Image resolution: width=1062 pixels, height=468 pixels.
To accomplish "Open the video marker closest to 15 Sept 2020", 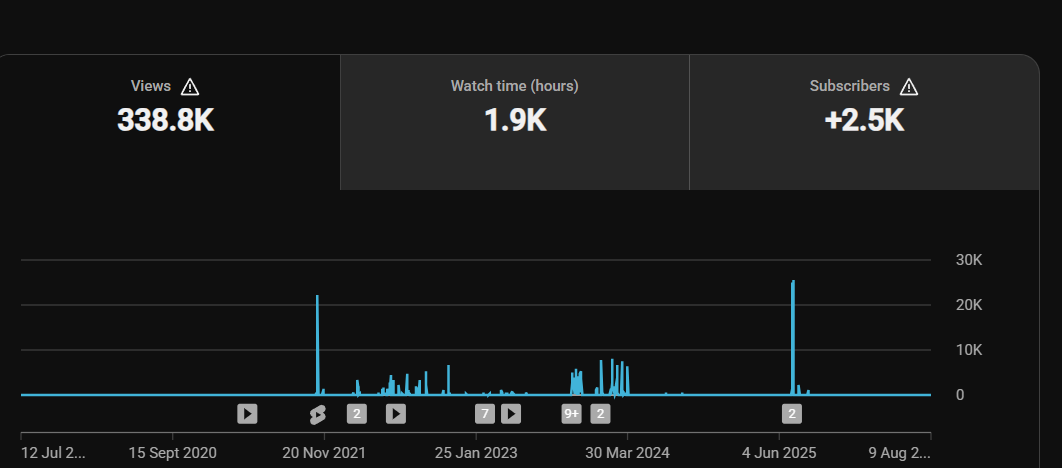I will coord(247,413).
